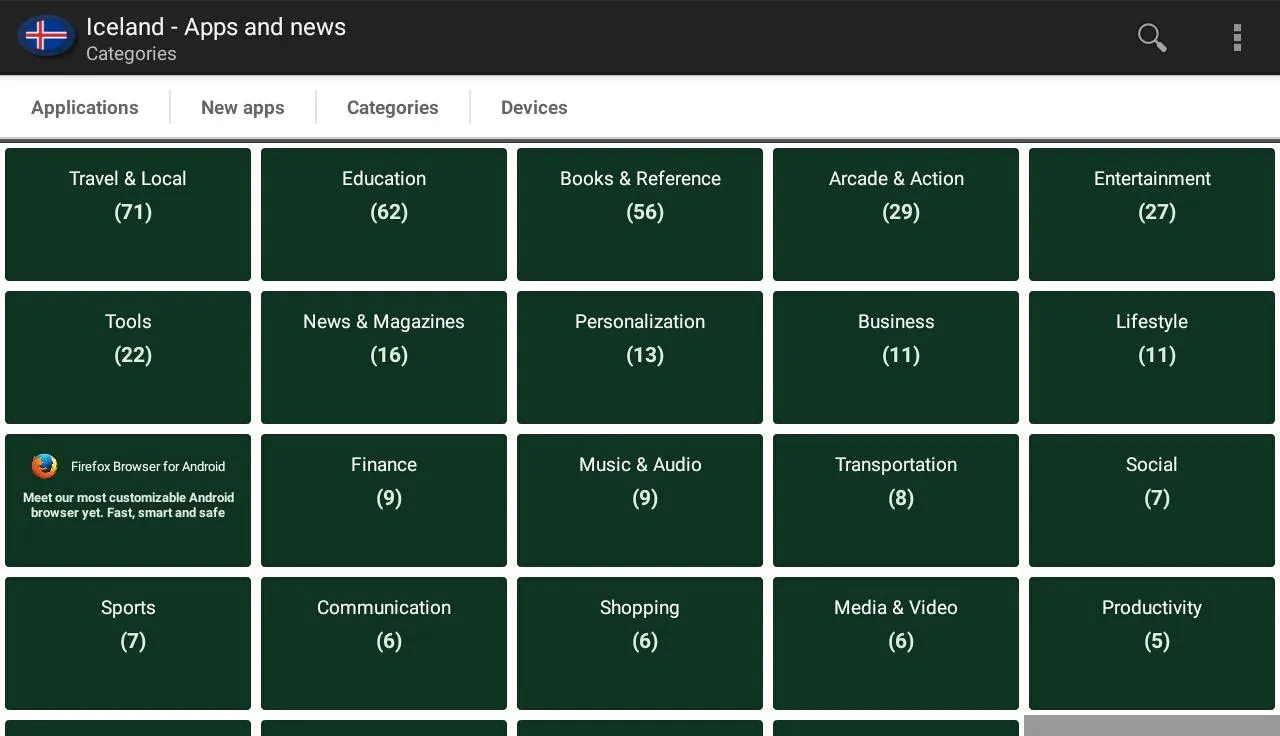Select the Music & Audio category

click(x=640, y=500)
